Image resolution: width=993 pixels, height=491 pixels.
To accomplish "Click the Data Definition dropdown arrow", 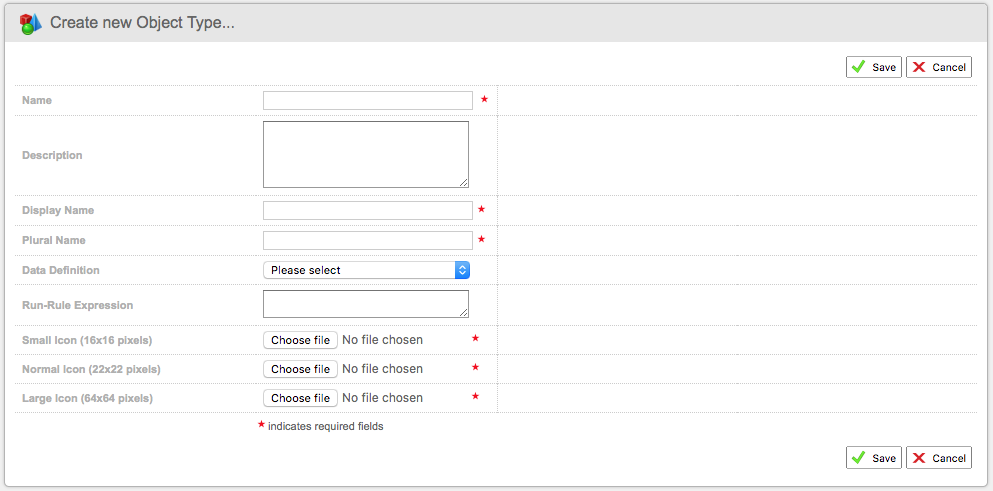I will click(462, 270).
